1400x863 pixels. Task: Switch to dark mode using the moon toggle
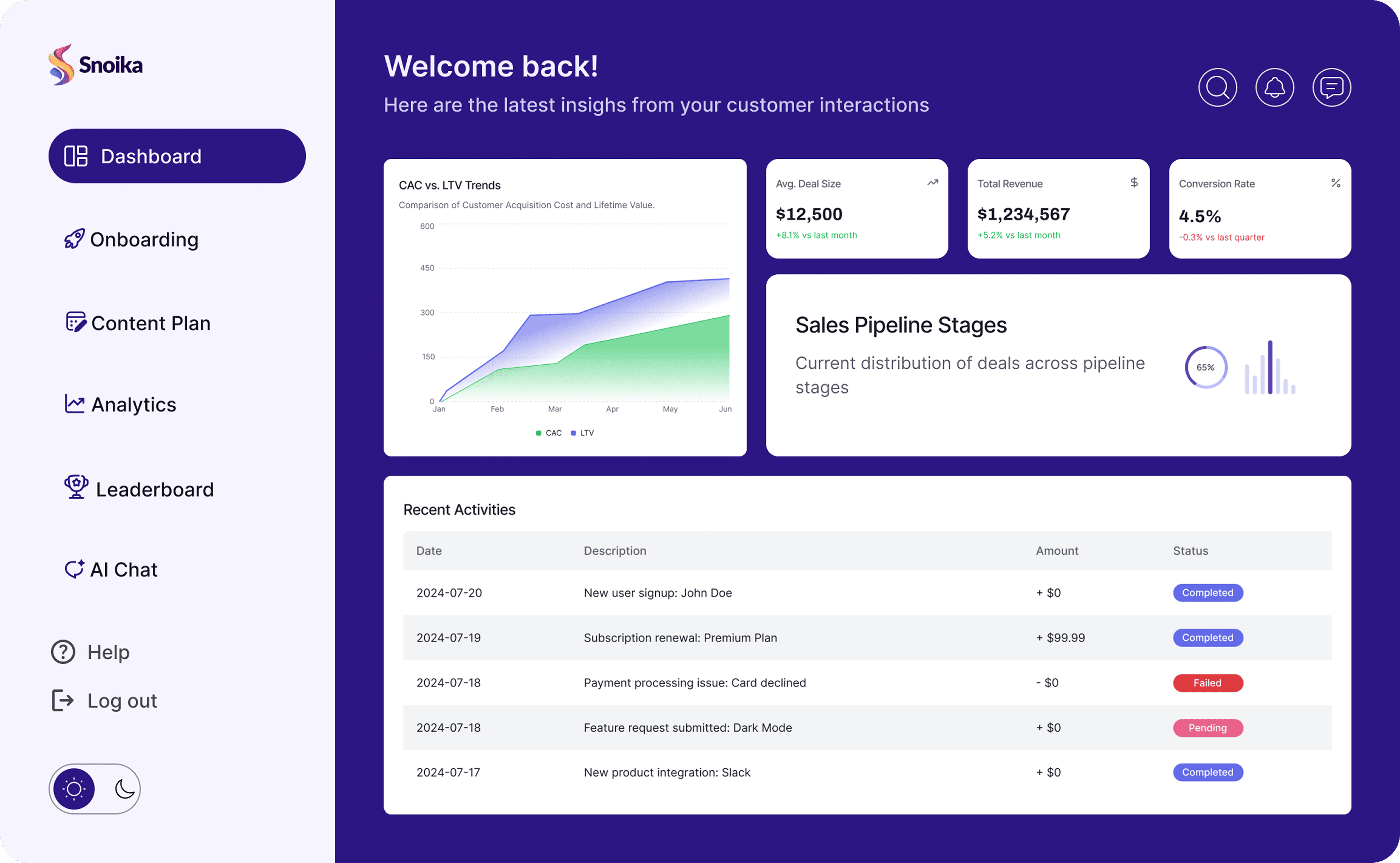point(122,789)
